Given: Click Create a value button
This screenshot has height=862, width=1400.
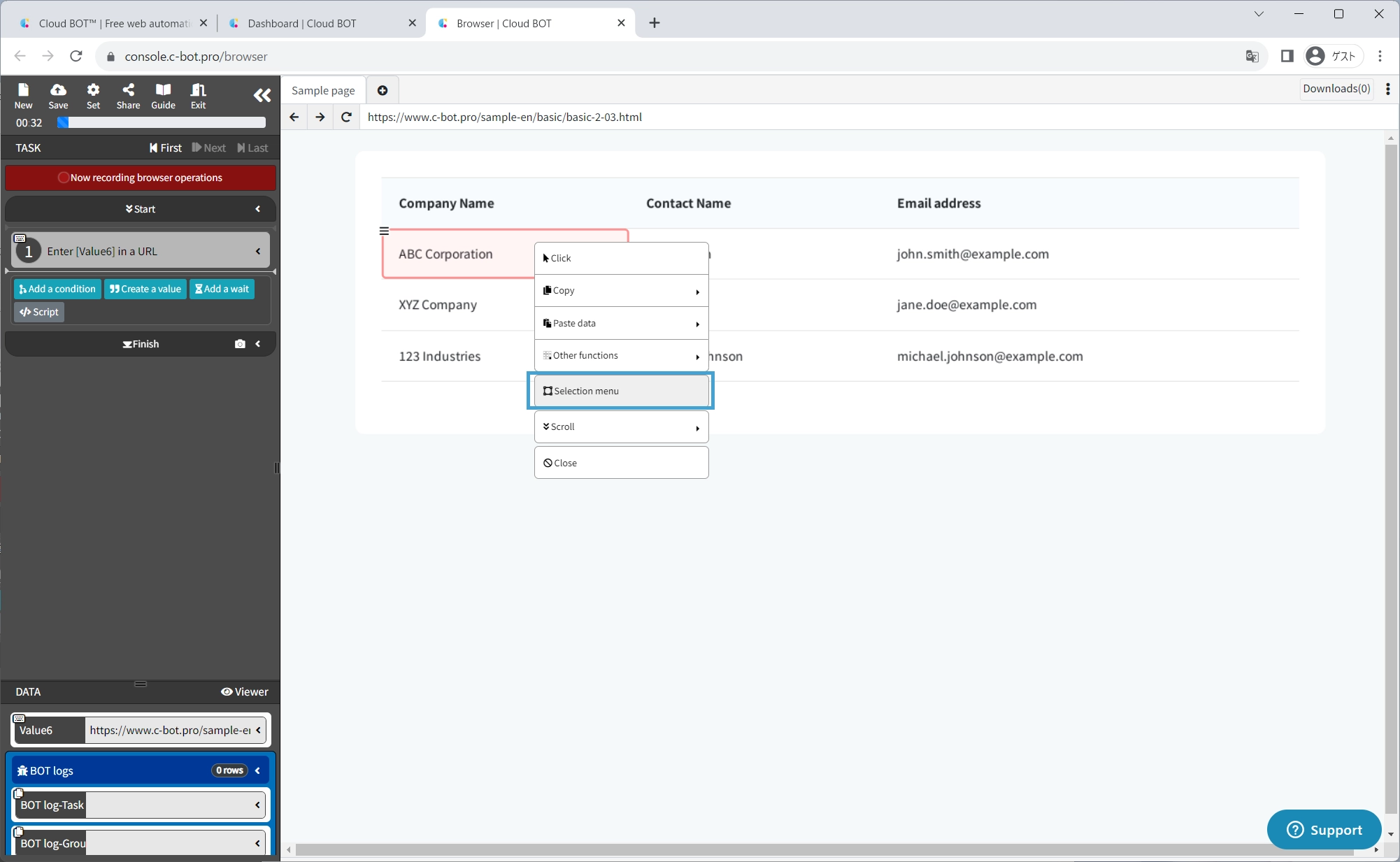Looking at the screenshot, I should (x=145, y=289).
